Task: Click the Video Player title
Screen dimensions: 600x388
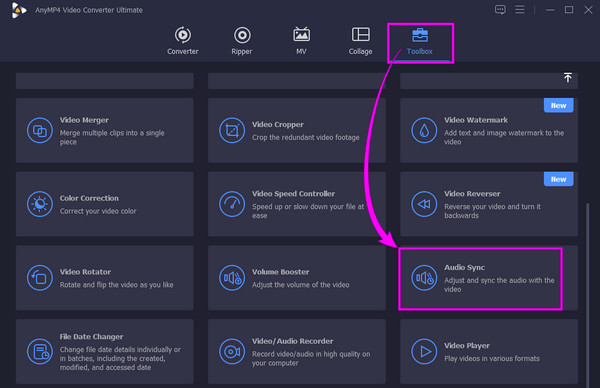Action: 467,346
